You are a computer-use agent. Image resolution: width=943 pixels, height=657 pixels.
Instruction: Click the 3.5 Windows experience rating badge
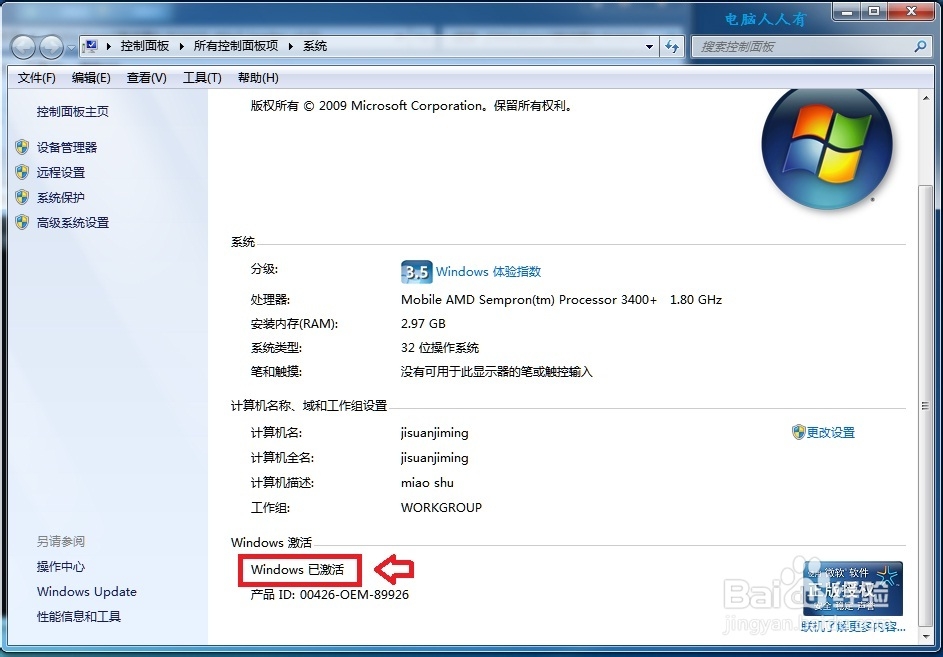point(415,271)
